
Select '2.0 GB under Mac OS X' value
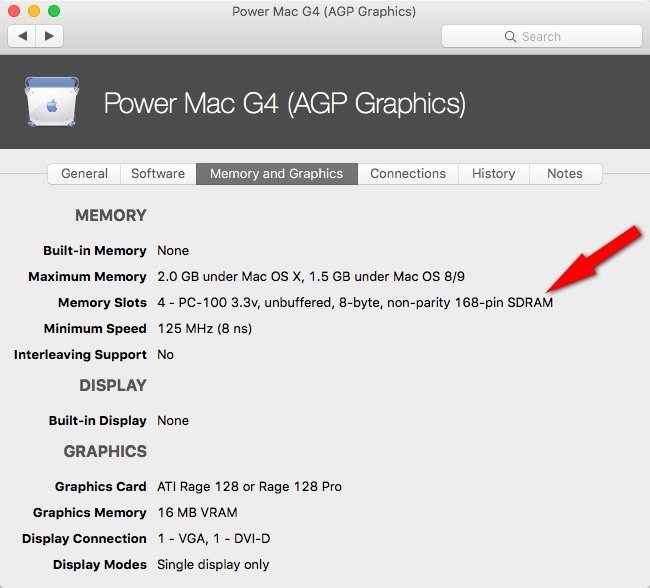(x=311, y=277)
